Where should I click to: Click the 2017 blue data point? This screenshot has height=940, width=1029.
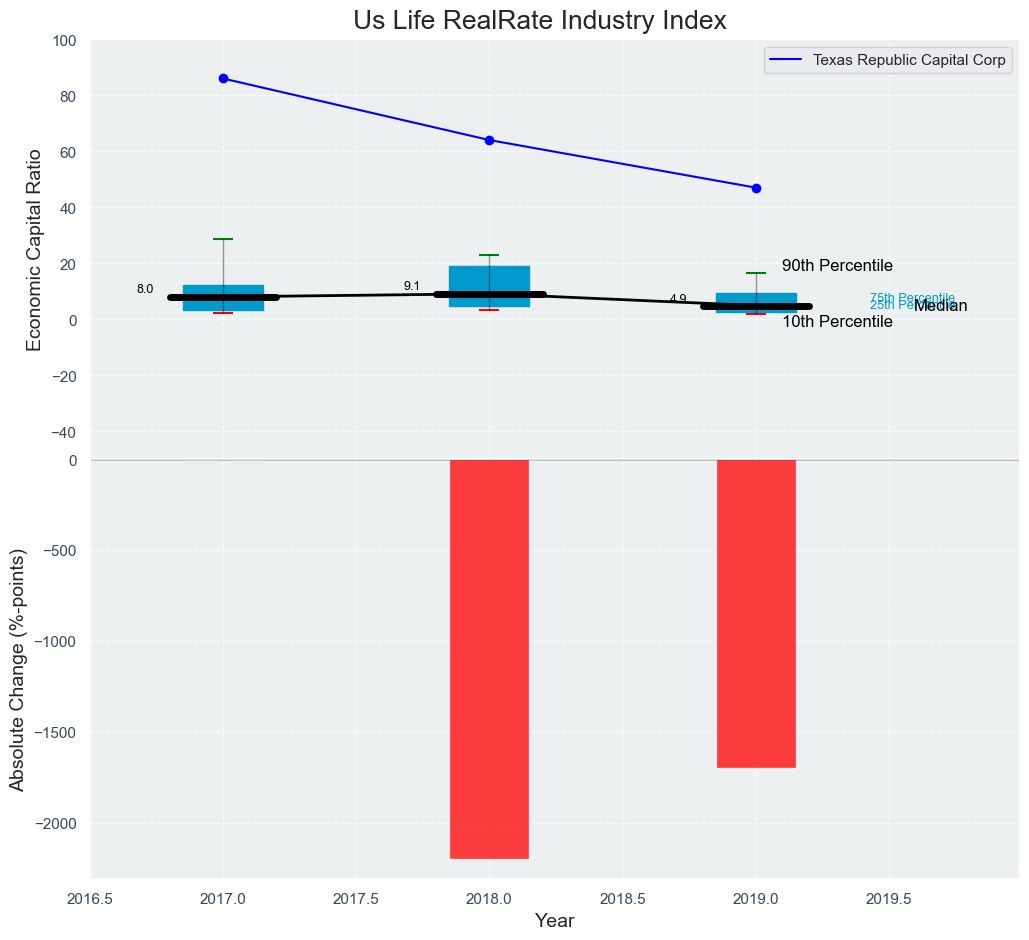pyautogui.click(x=223, y=78)
